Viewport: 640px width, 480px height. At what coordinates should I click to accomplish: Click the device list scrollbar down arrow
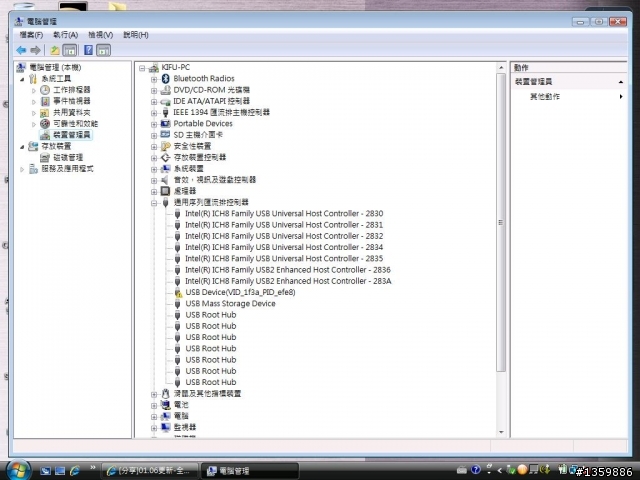tap(501, 432)
